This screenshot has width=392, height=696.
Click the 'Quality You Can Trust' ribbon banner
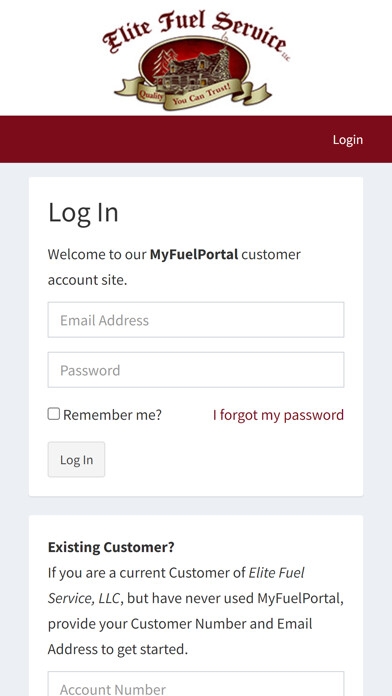(193, 95)
